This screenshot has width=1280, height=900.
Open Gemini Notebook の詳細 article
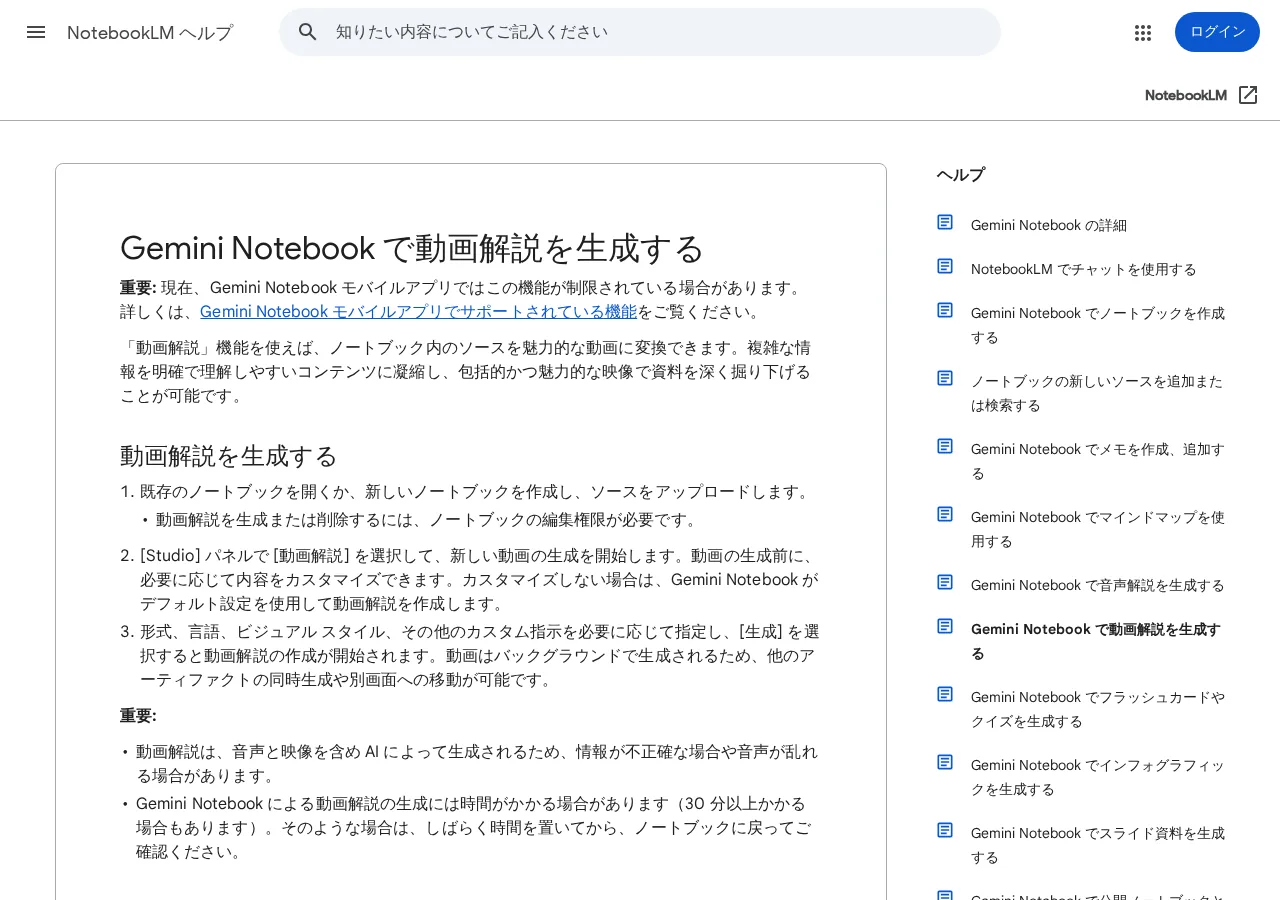[x=1049, y=225]
